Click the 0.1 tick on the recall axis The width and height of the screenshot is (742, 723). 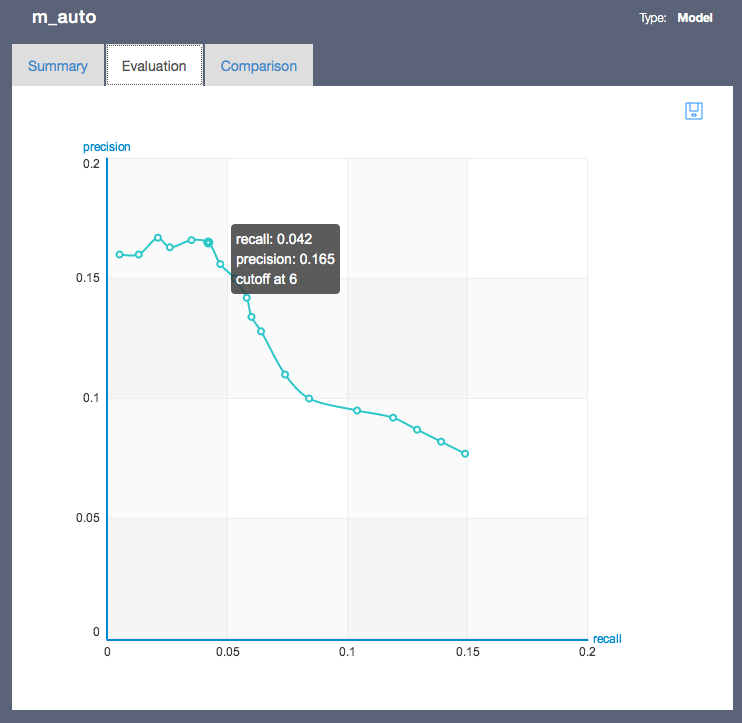coord(347,652)
